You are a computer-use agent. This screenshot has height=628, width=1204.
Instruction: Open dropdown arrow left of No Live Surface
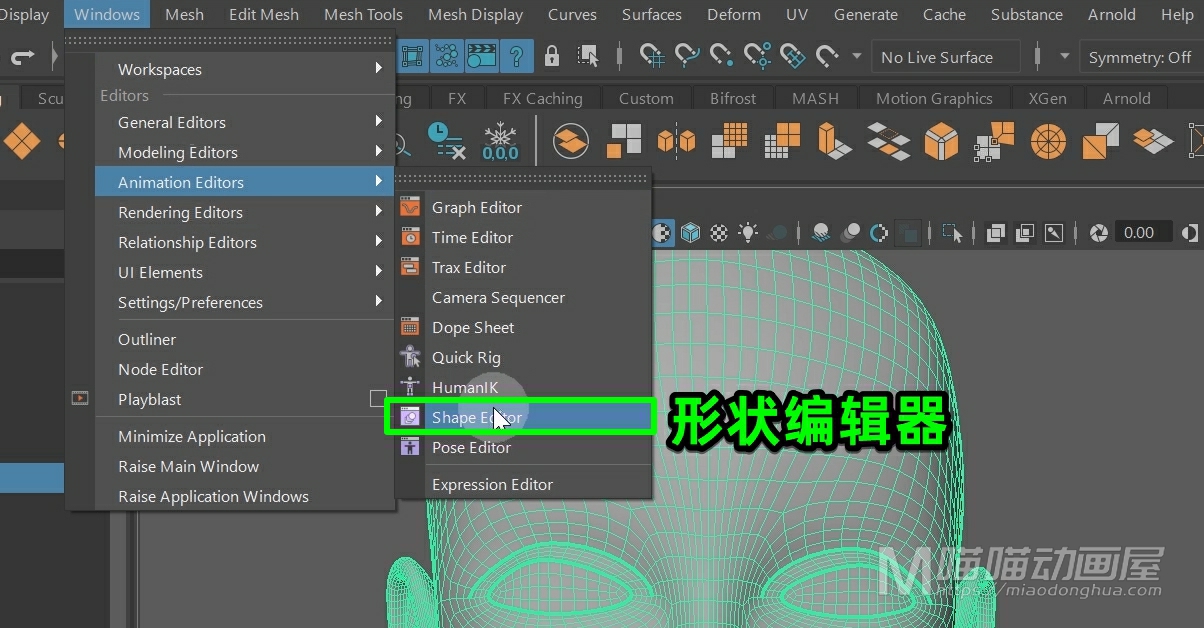(856, 57)
